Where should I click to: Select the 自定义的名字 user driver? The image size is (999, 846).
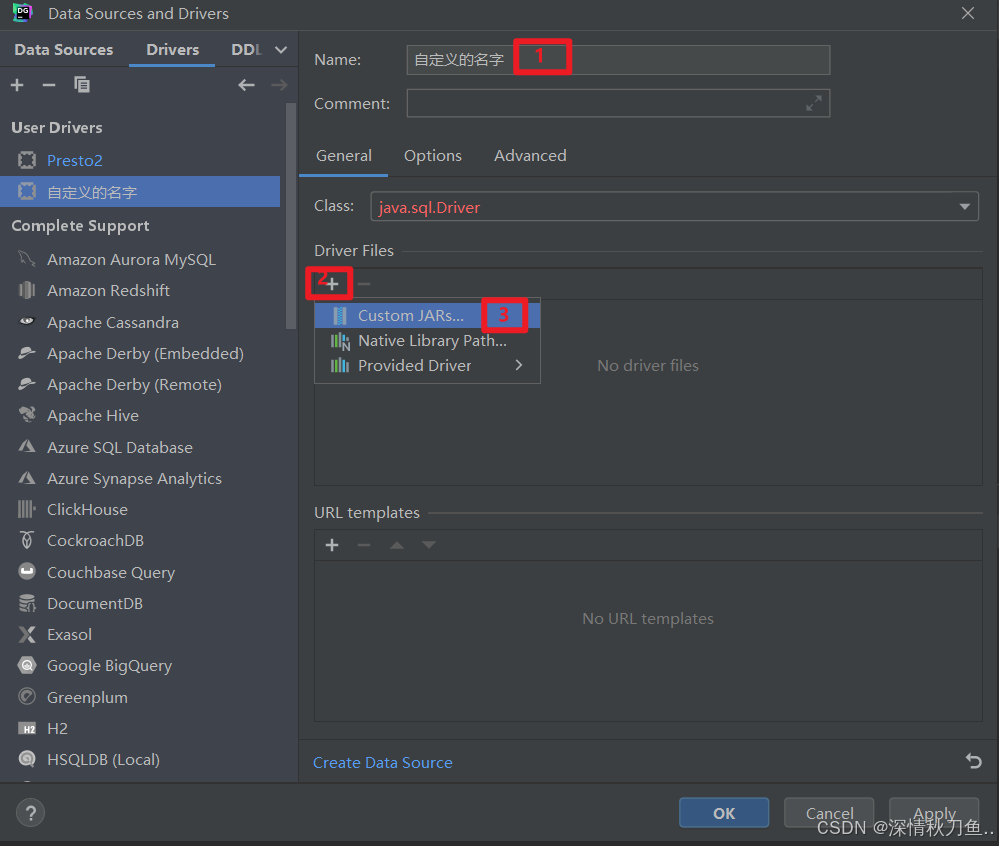140,192
